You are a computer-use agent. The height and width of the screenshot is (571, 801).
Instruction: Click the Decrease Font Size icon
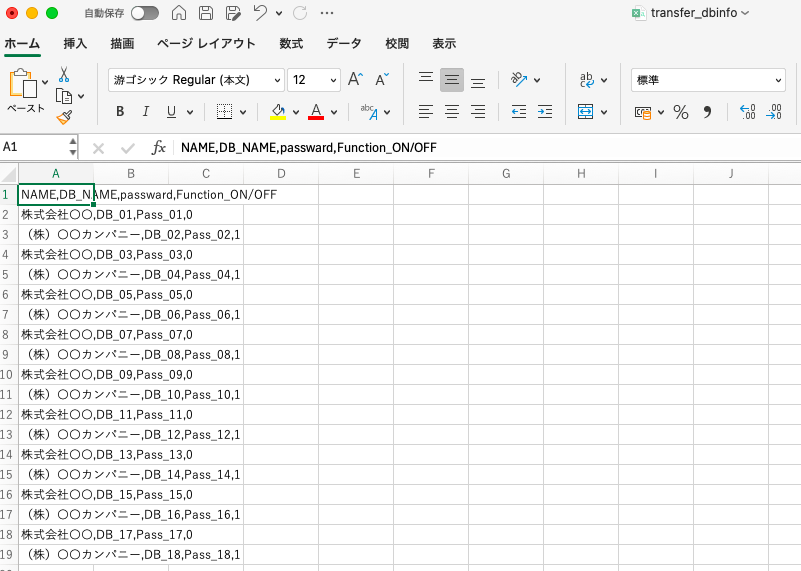coord(382,80)
